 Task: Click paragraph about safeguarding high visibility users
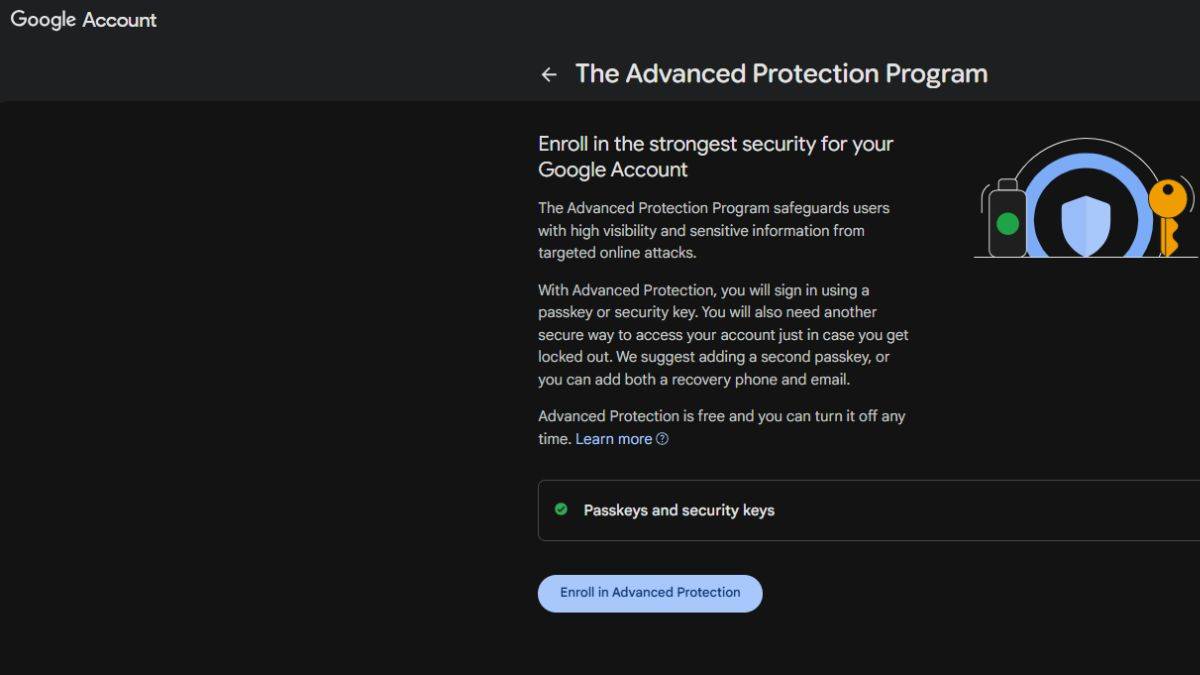pos(714,230)
